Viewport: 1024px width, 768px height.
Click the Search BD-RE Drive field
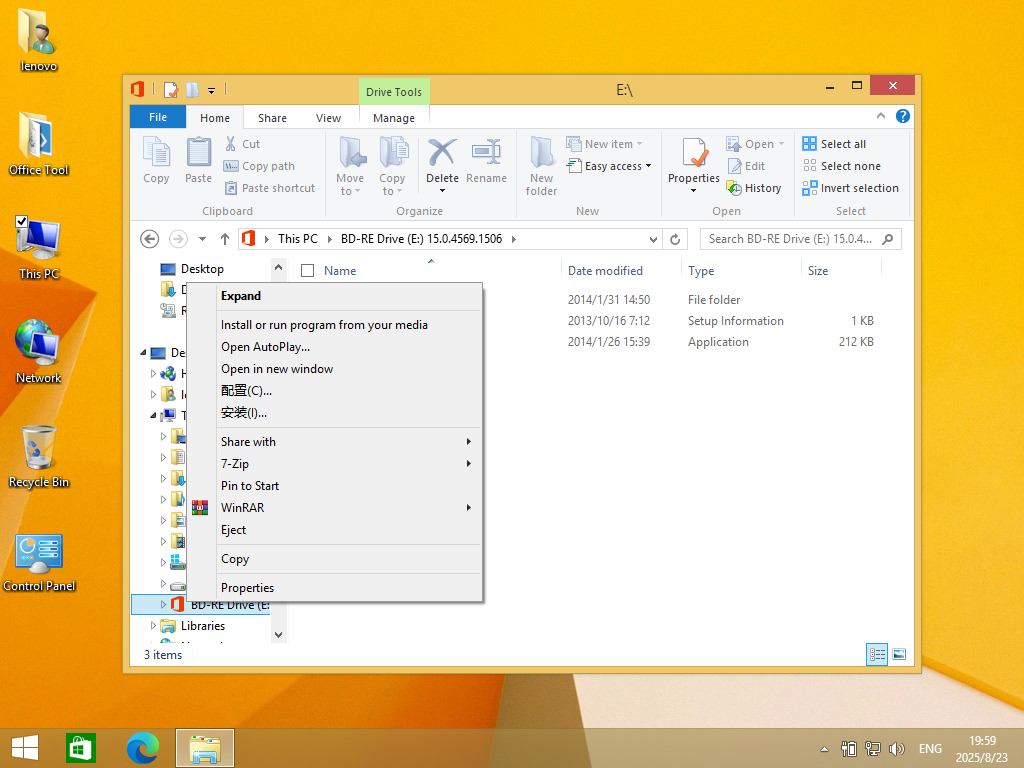(x=790, y=239)
